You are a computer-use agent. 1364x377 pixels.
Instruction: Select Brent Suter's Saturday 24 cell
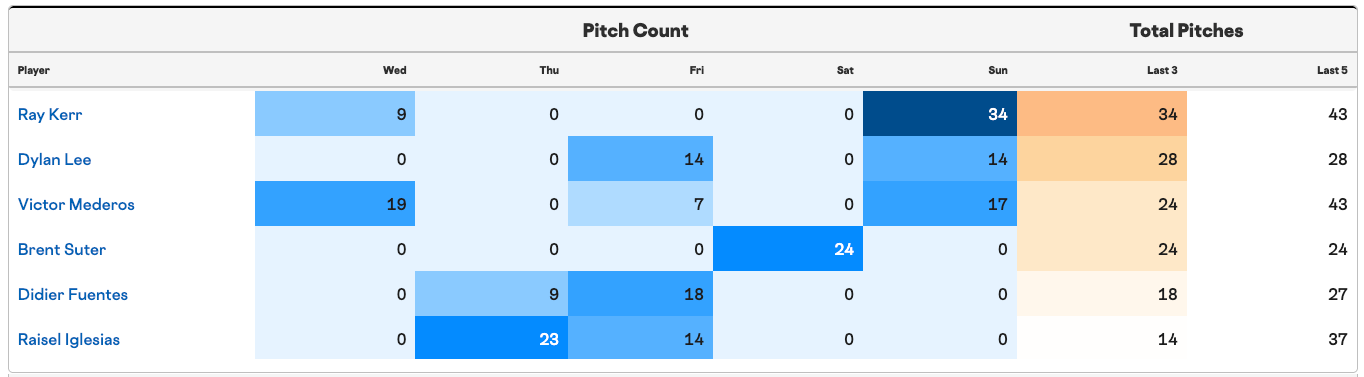point(788,249)
